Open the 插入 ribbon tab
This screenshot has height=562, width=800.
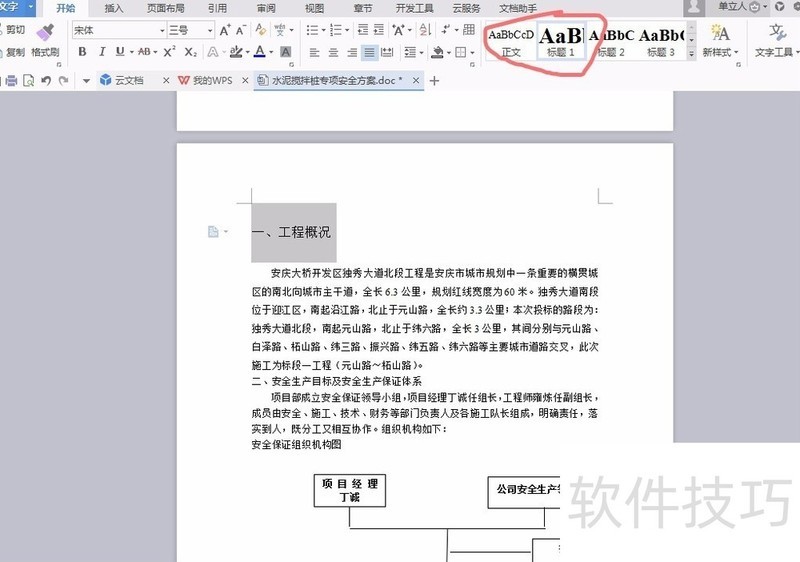[x=114, y=8]
